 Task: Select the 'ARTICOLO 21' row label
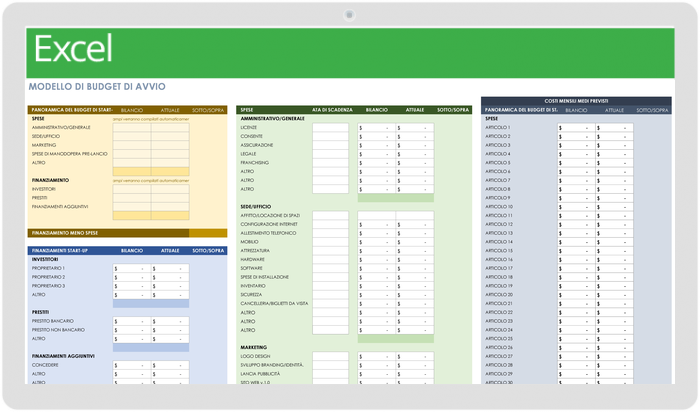[x=499, y=304]
